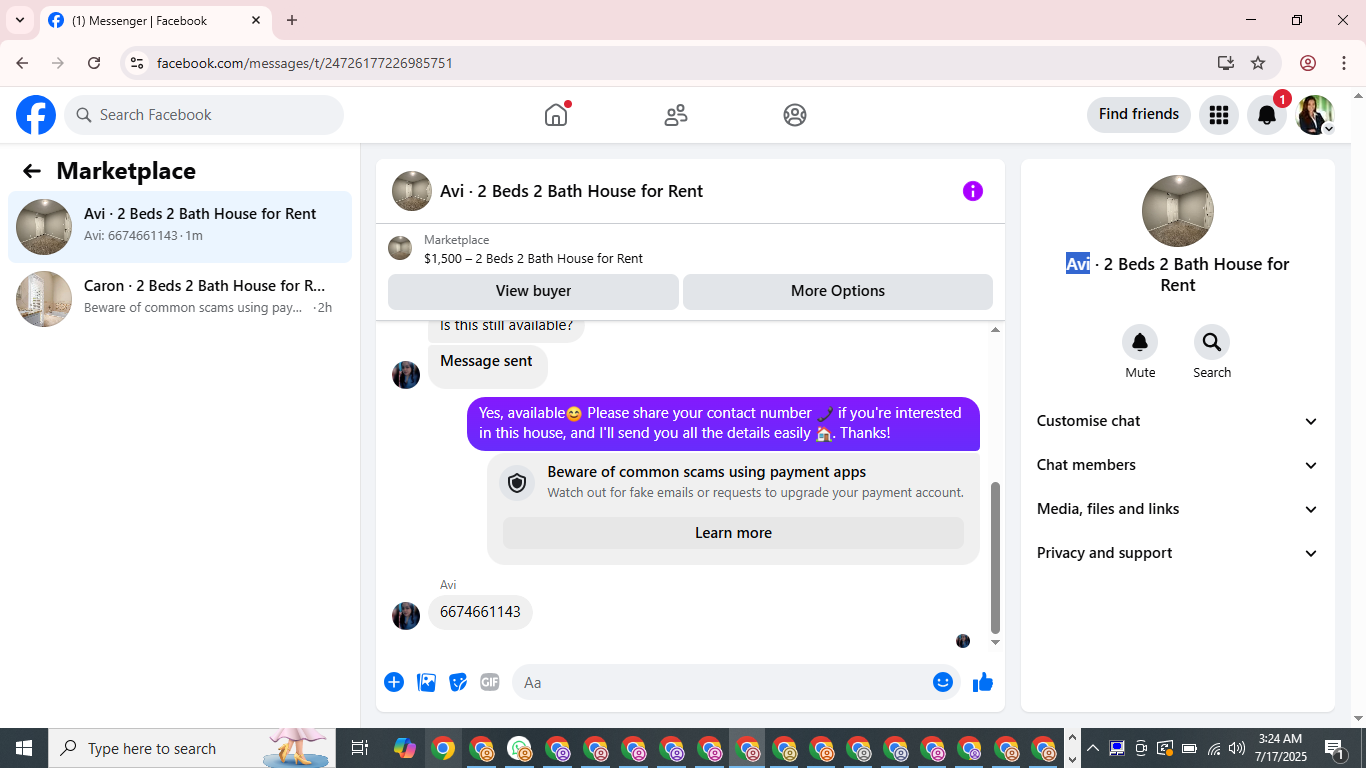Open the emoji picker in message box
This screenshot has height=768, width=1366.
[943, 682]
